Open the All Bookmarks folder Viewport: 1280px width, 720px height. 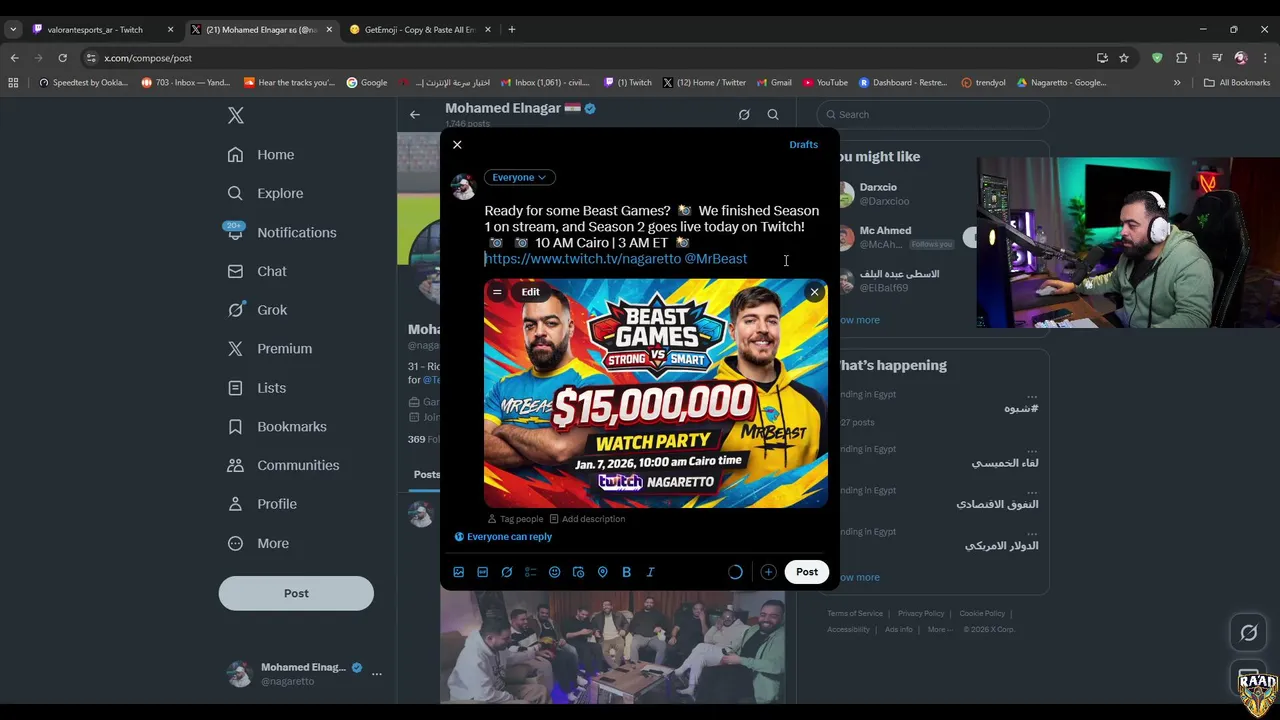pyautogui.click(x=1237, y=83)
